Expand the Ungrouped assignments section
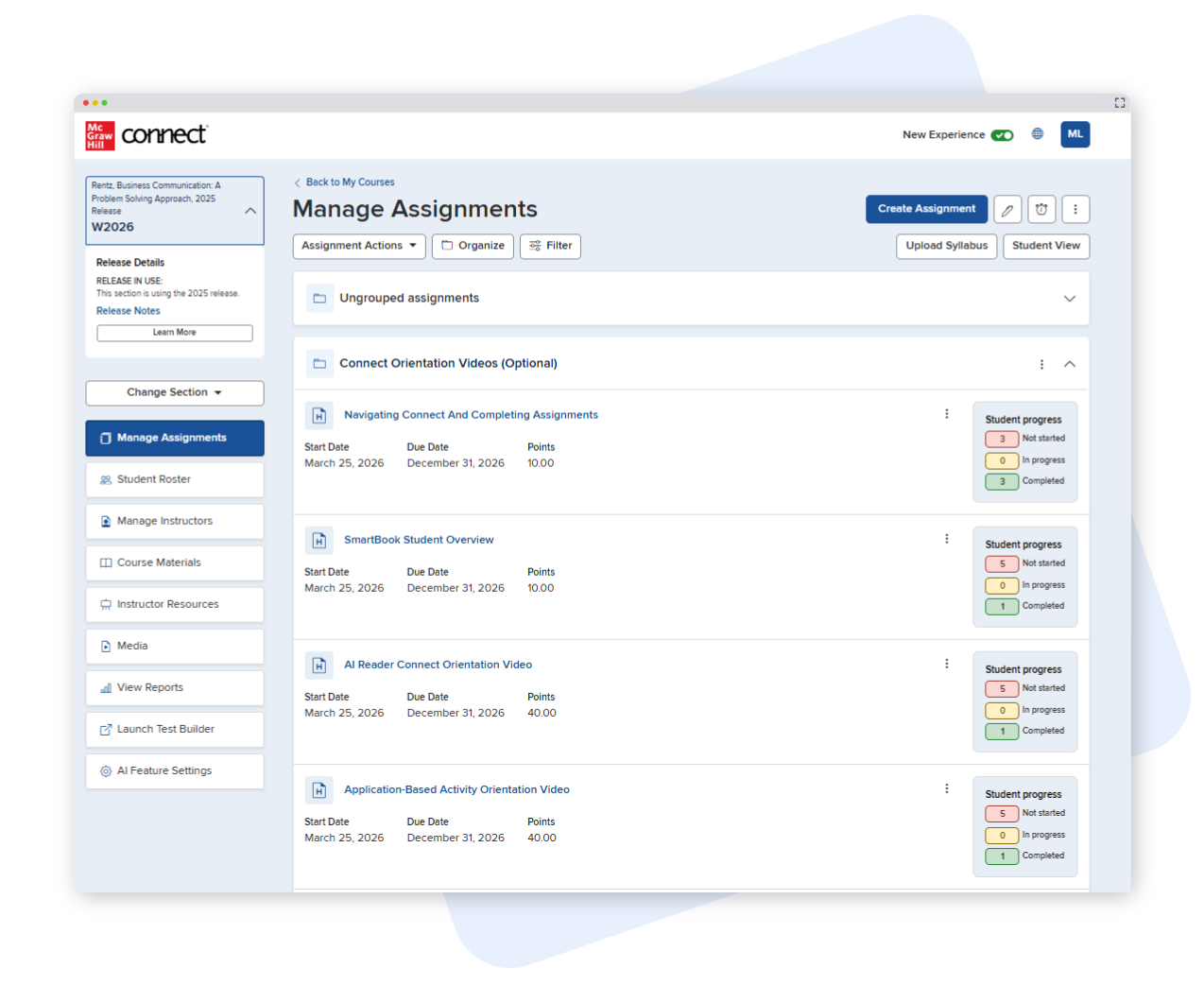Image resolution: width=1204 pixels, height=986 pixels. (1070, 298)
